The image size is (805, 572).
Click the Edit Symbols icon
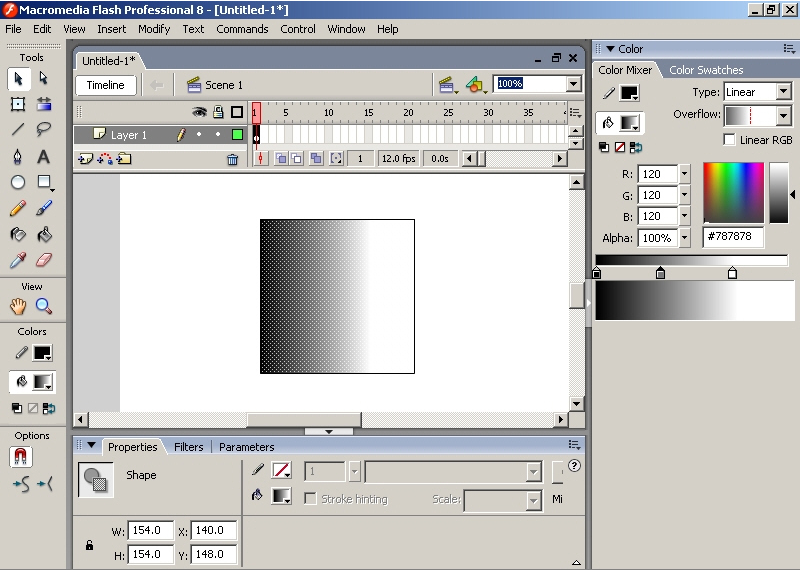(475, 85)
